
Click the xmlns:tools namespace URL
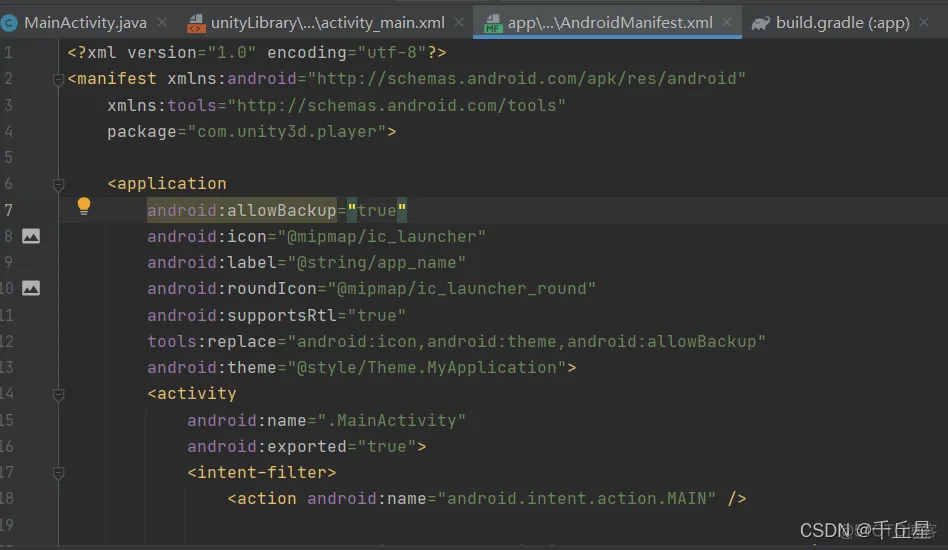tap(397, 105)
